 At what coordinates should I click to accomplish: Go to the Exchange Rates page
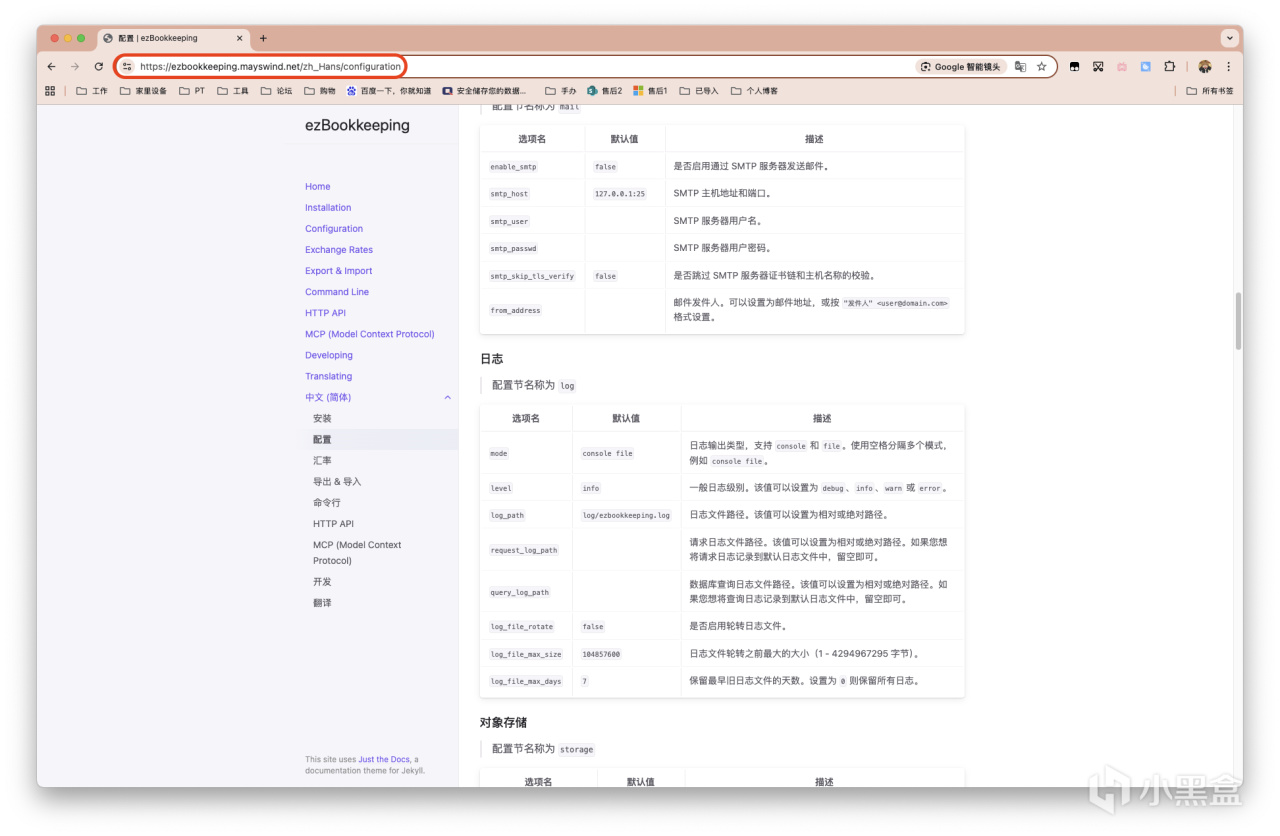[339, 250]
